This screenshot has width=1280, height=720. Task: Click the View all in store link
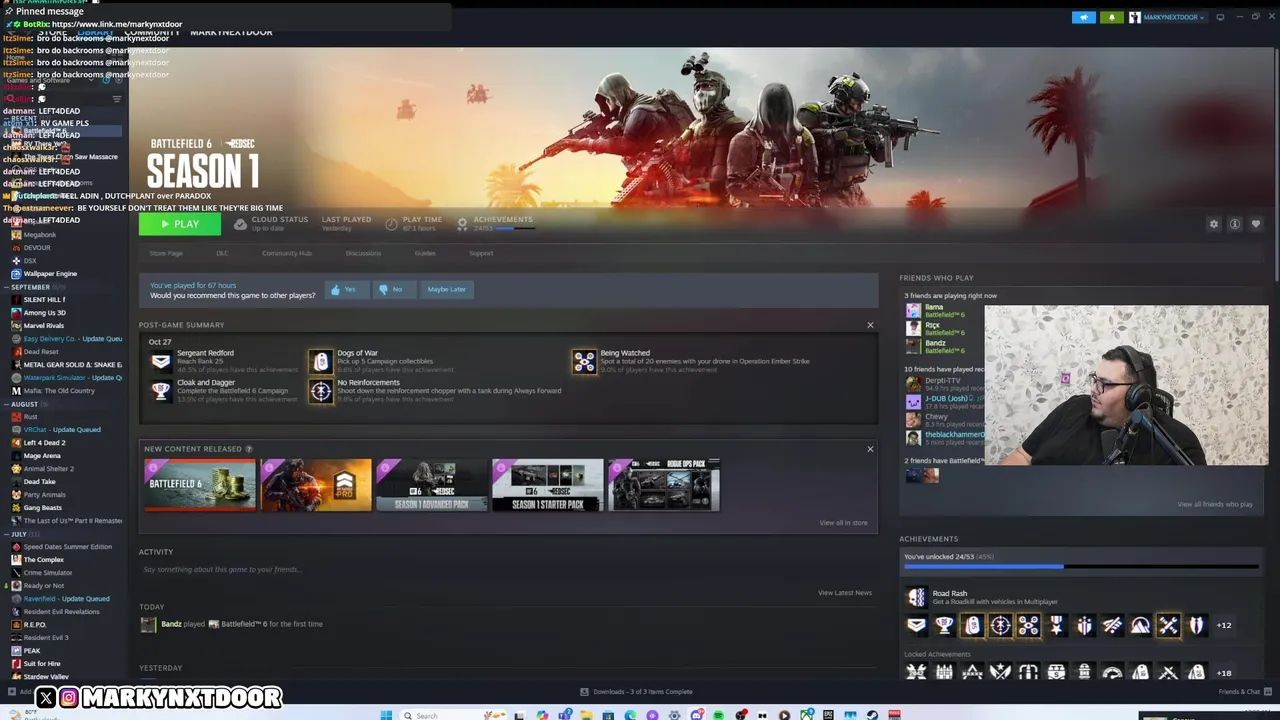point(843,523)
